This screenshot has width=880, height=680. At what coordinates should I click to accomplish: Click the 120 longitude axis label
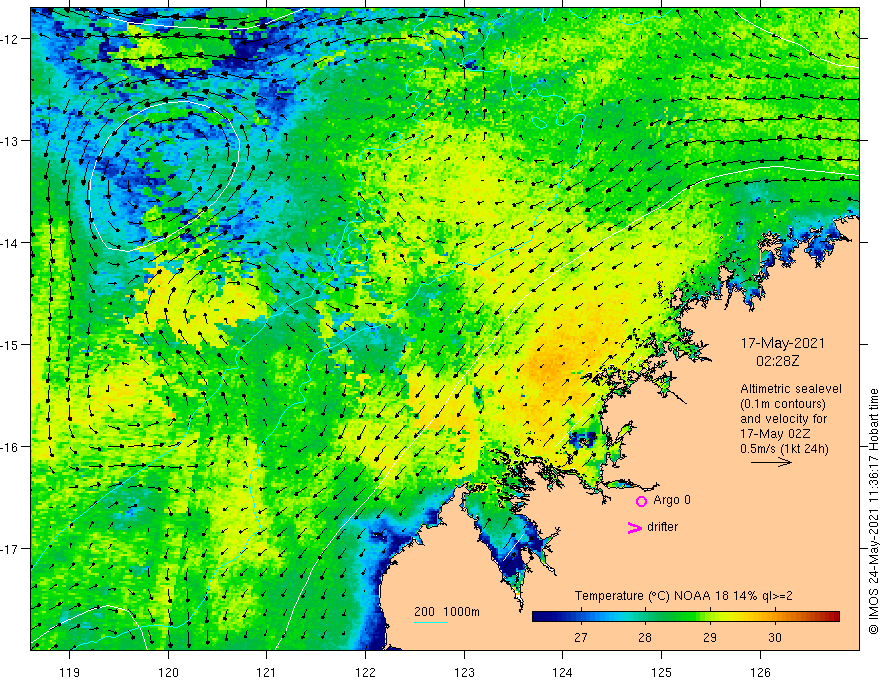point(168,672)
